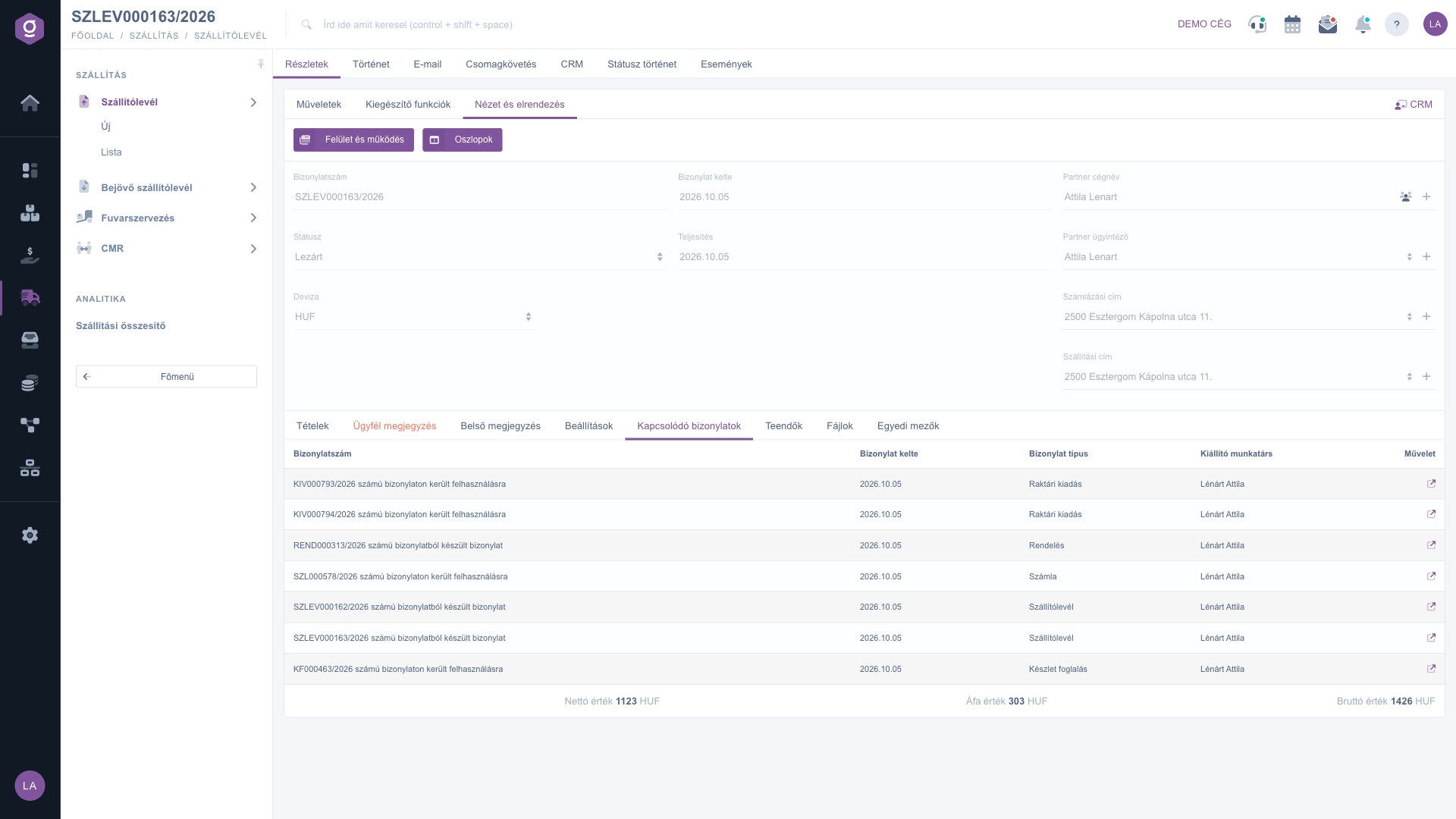This screenshot has width=1456, height=819.
Task: Open the question mark help button
Action: (x=1397, y=24)
